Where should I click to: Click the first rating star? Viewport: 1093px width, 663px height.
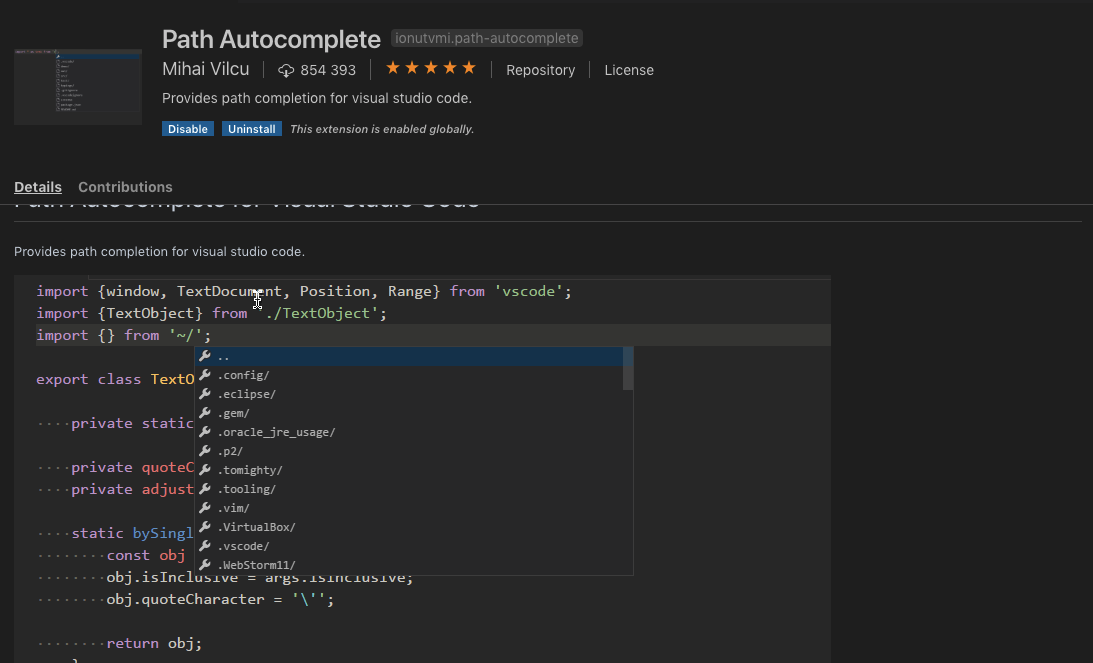(x=394, y=67)
